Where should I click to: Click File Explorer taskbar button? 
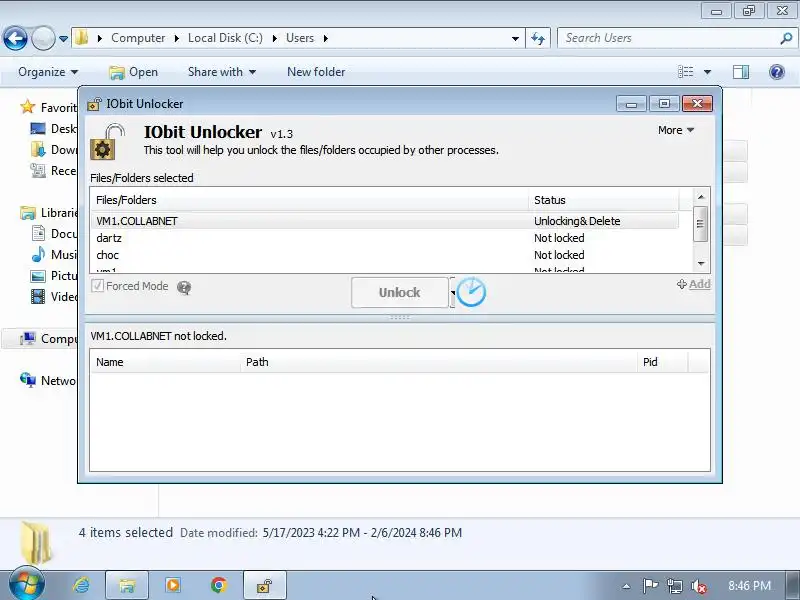127,585
